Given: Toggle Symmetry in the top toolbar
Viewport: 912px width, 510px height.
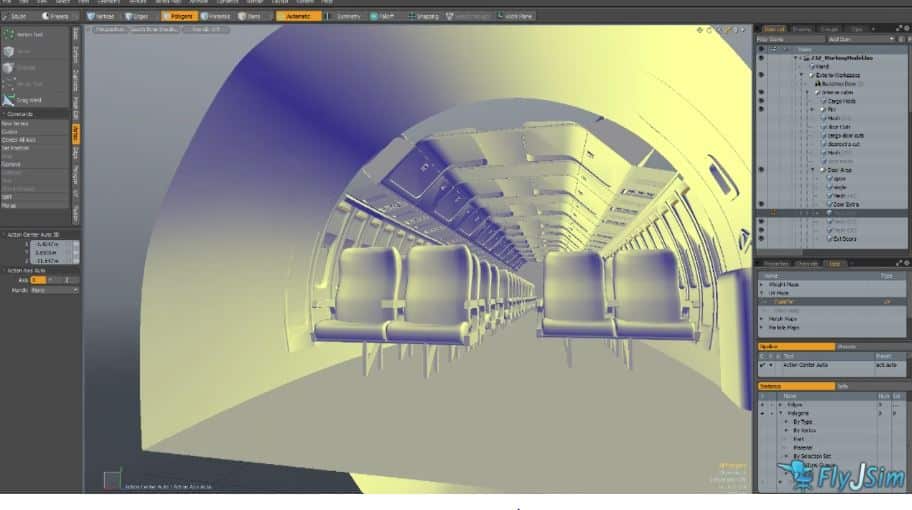Looking at the screenshot, I should tap(345, 16).
